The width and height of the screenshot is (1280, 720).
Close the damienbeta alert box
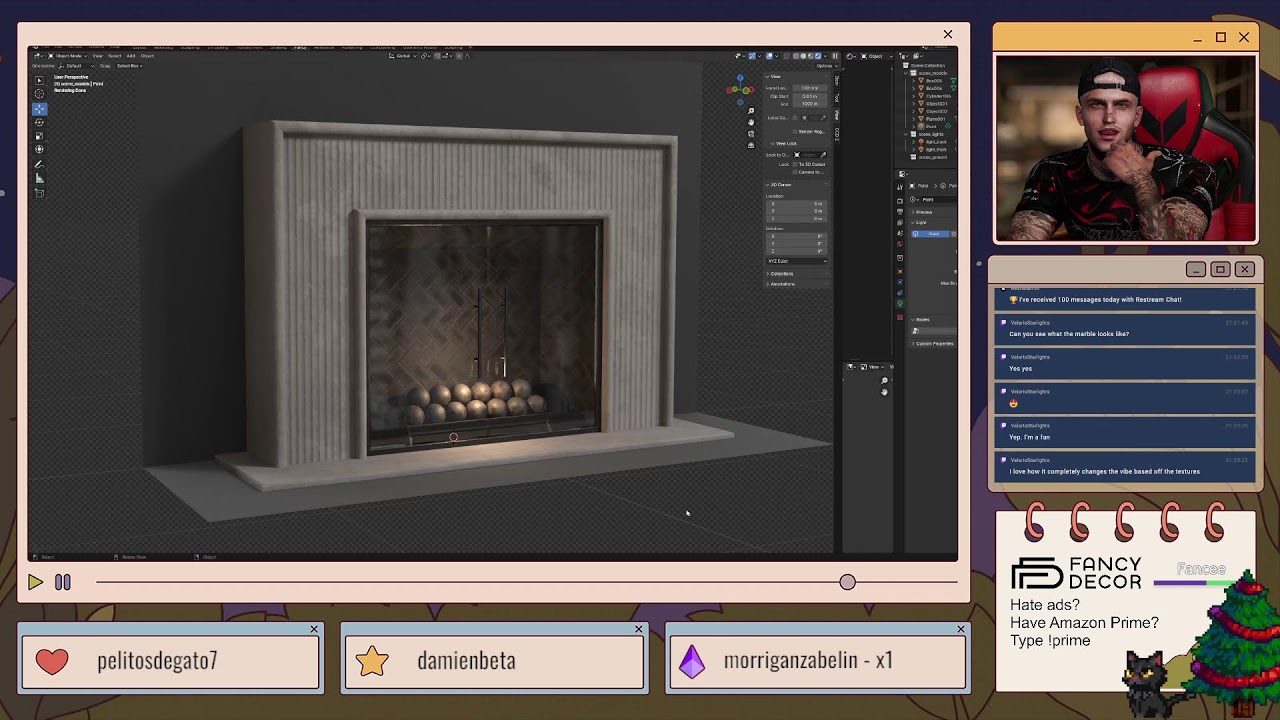(x=639, y=629)
